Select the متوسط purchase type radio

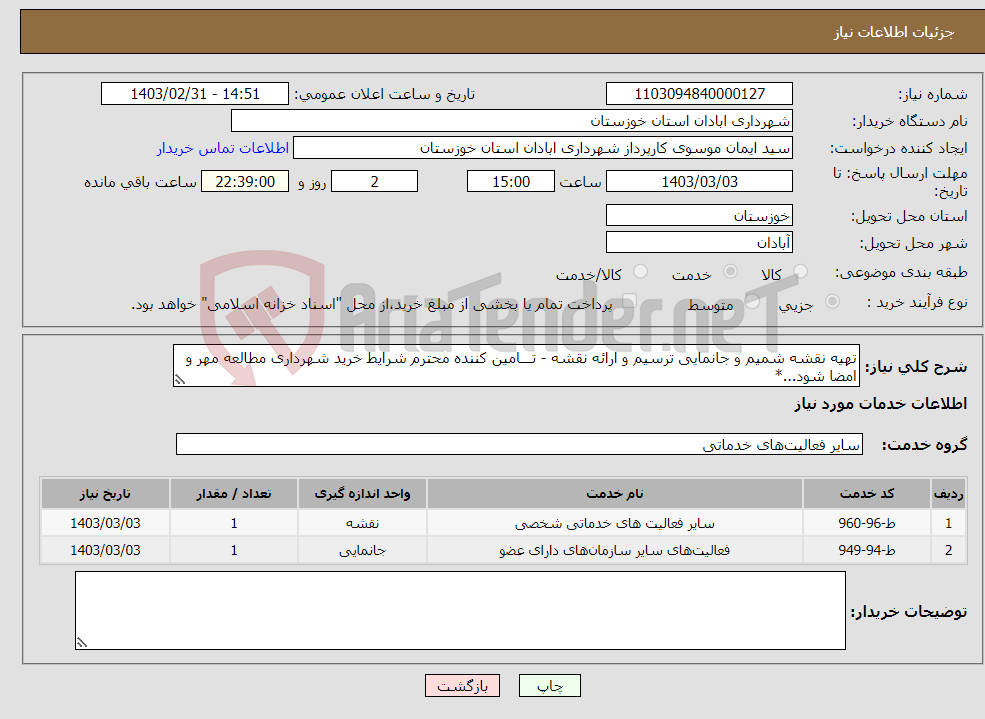(x=752, y=302)
